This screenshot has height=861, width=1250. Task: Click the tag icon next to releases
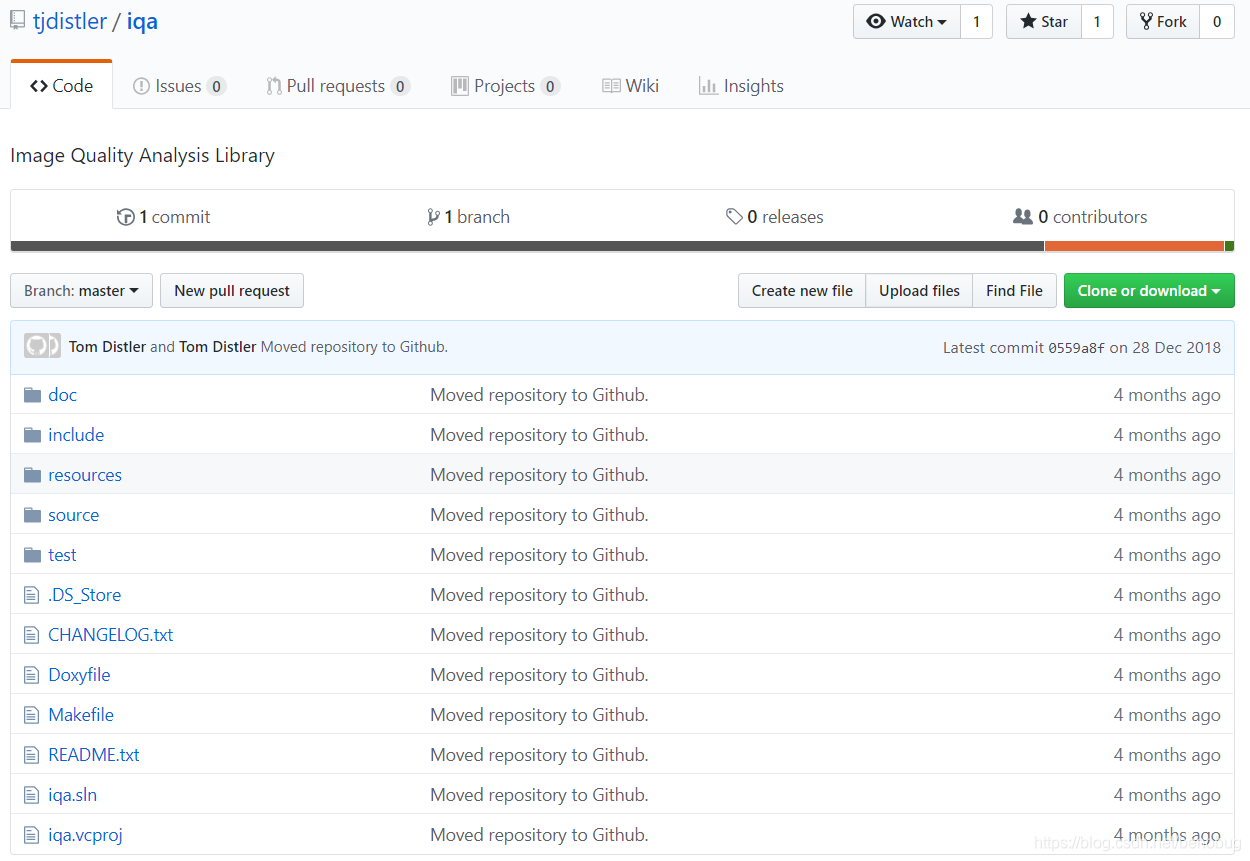click(734, 217)
